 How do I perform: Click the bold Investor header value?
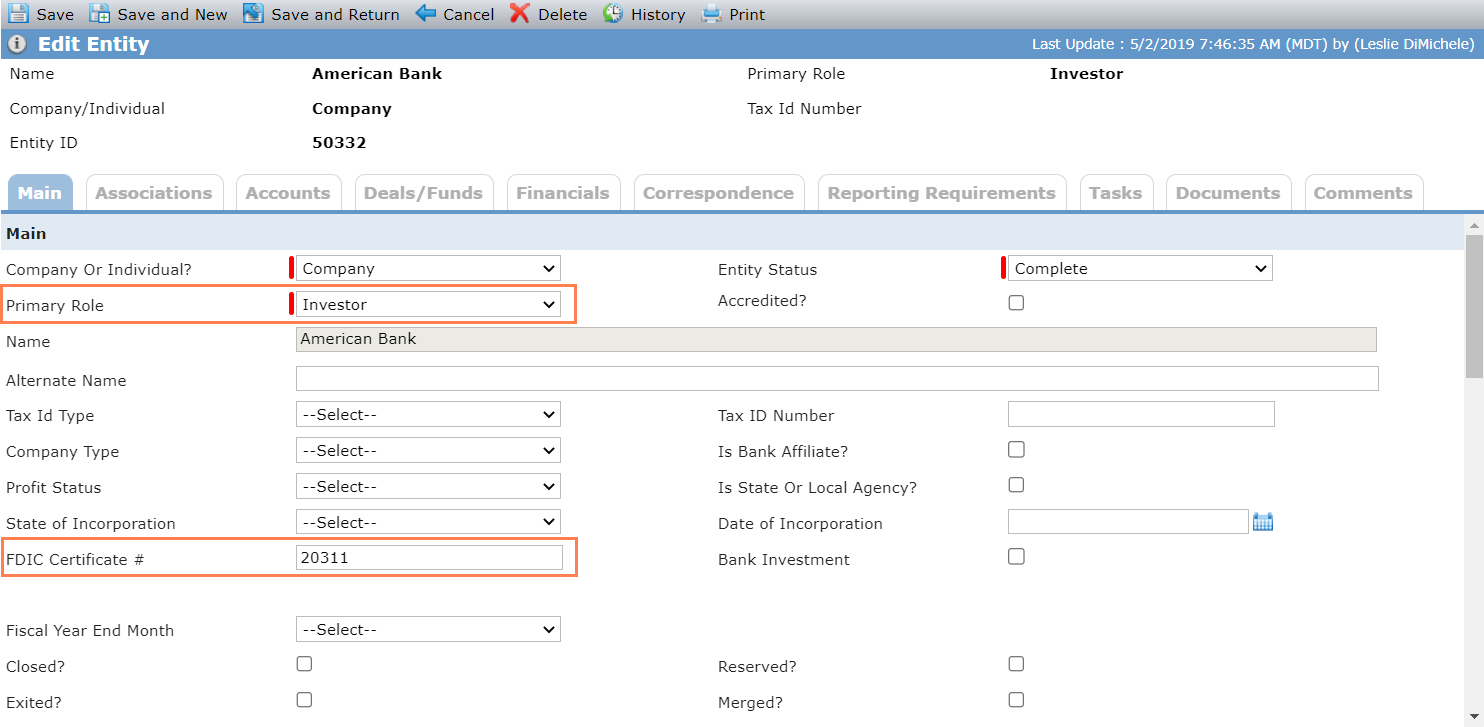coord(1086,74)
